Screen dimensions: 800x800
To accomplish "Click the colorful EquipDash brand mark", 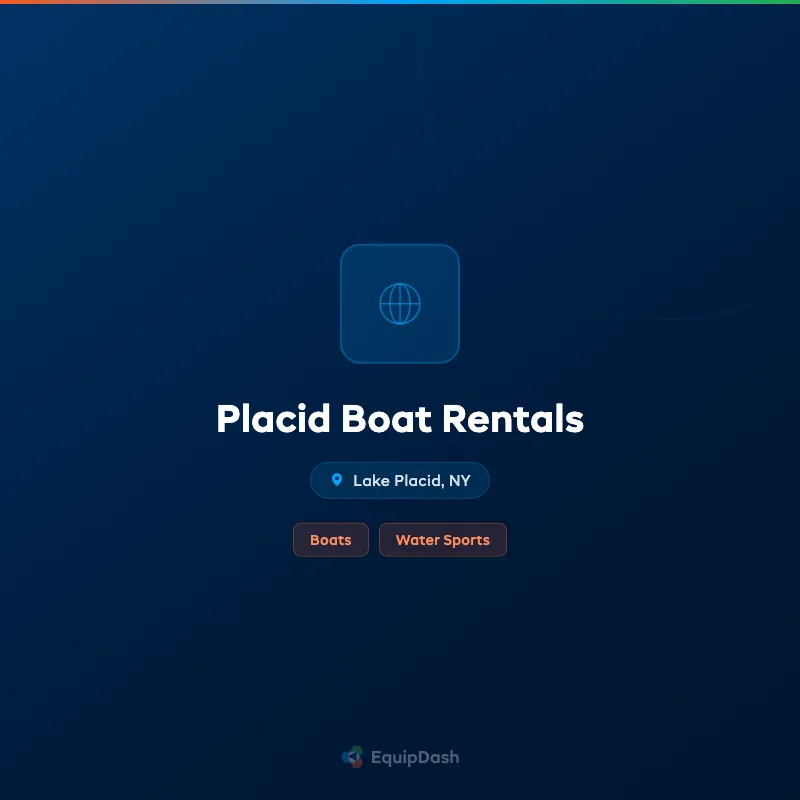I will (351, 757).
